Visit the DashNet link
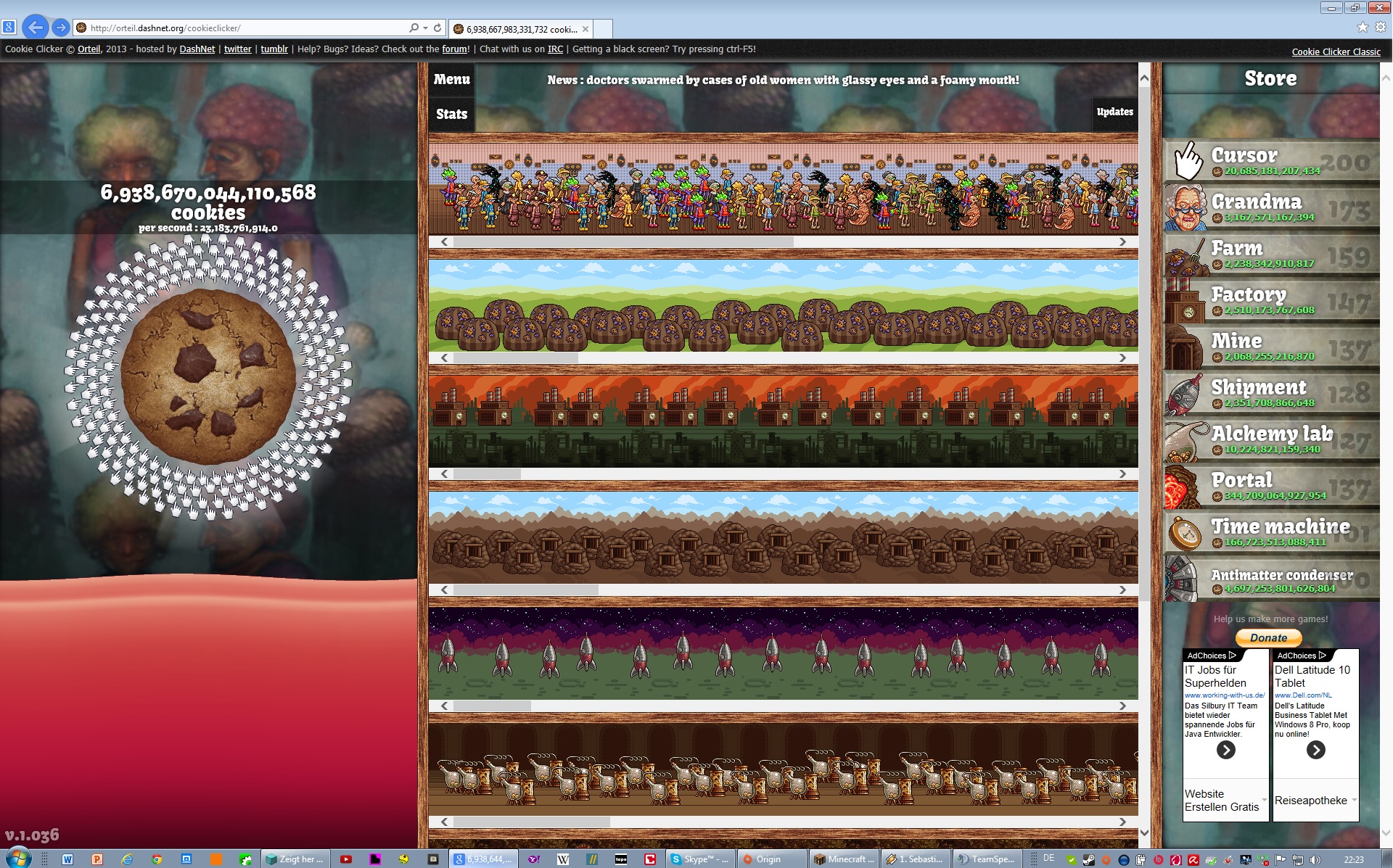 [x=197, y=49]
